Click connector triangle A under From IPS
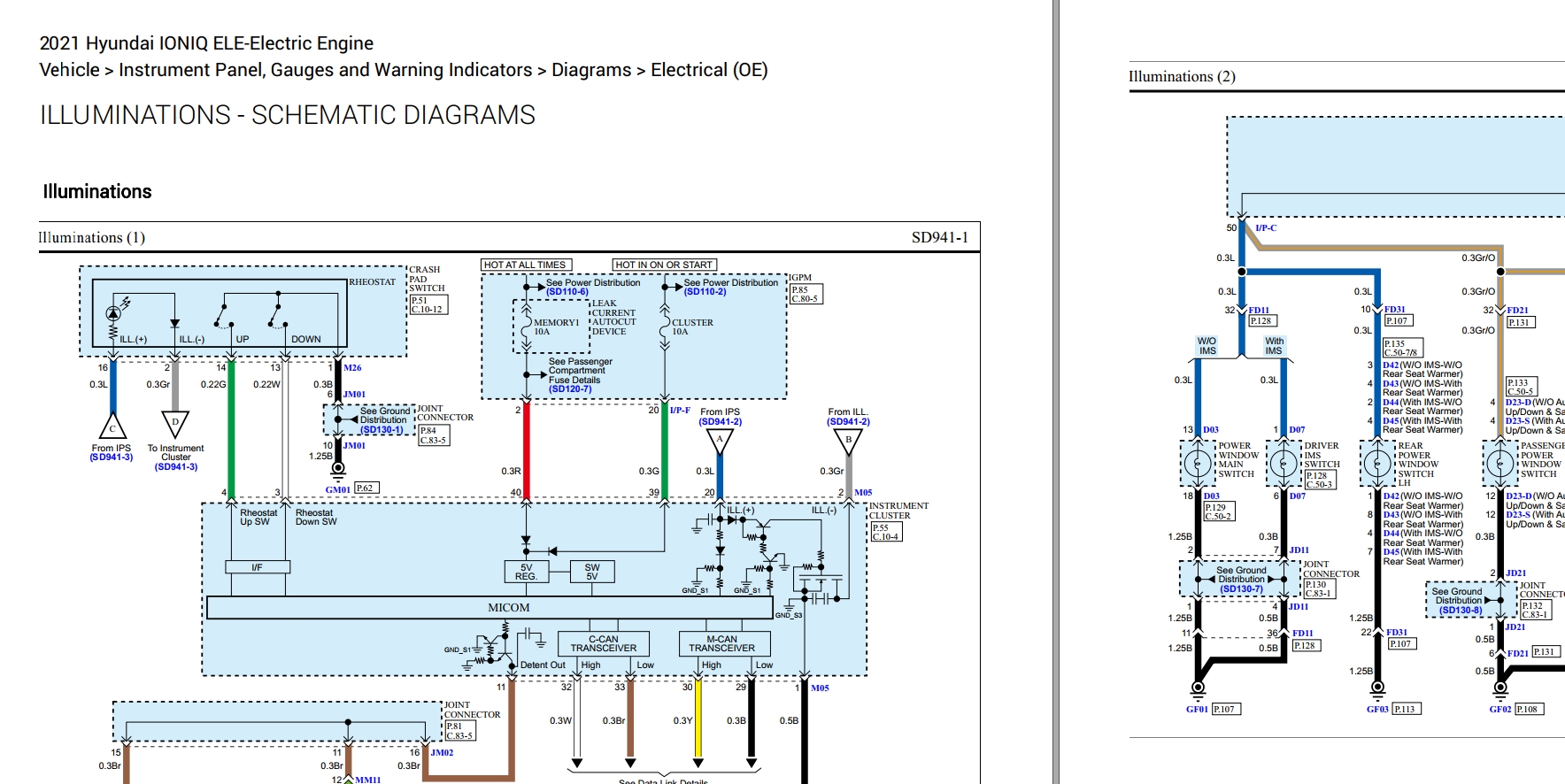This screenshot has height=784, width=1565. click(x=720, y=440)
